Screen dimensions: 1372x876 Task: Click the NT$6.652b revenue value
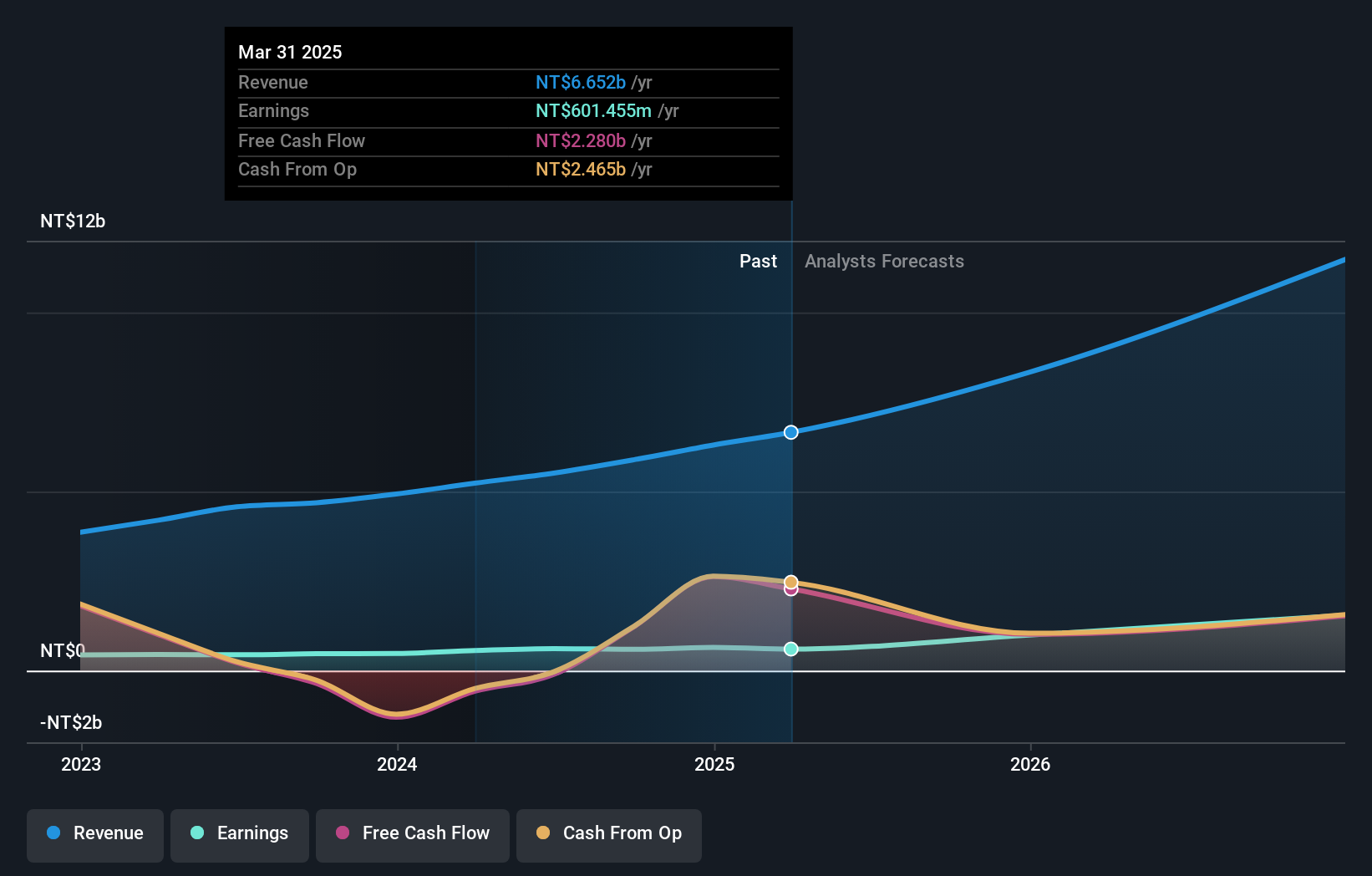[581, 82]
